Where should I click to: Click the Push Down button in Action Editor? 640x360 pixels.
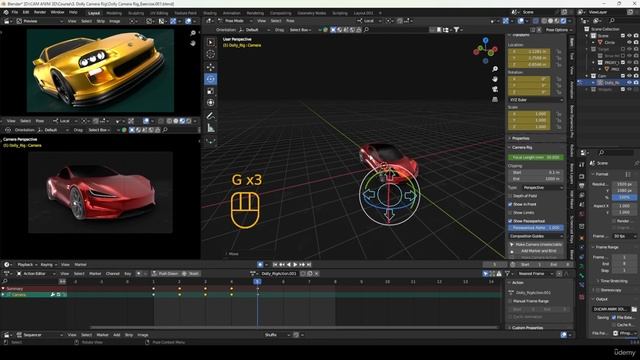(x=165, y=273)
